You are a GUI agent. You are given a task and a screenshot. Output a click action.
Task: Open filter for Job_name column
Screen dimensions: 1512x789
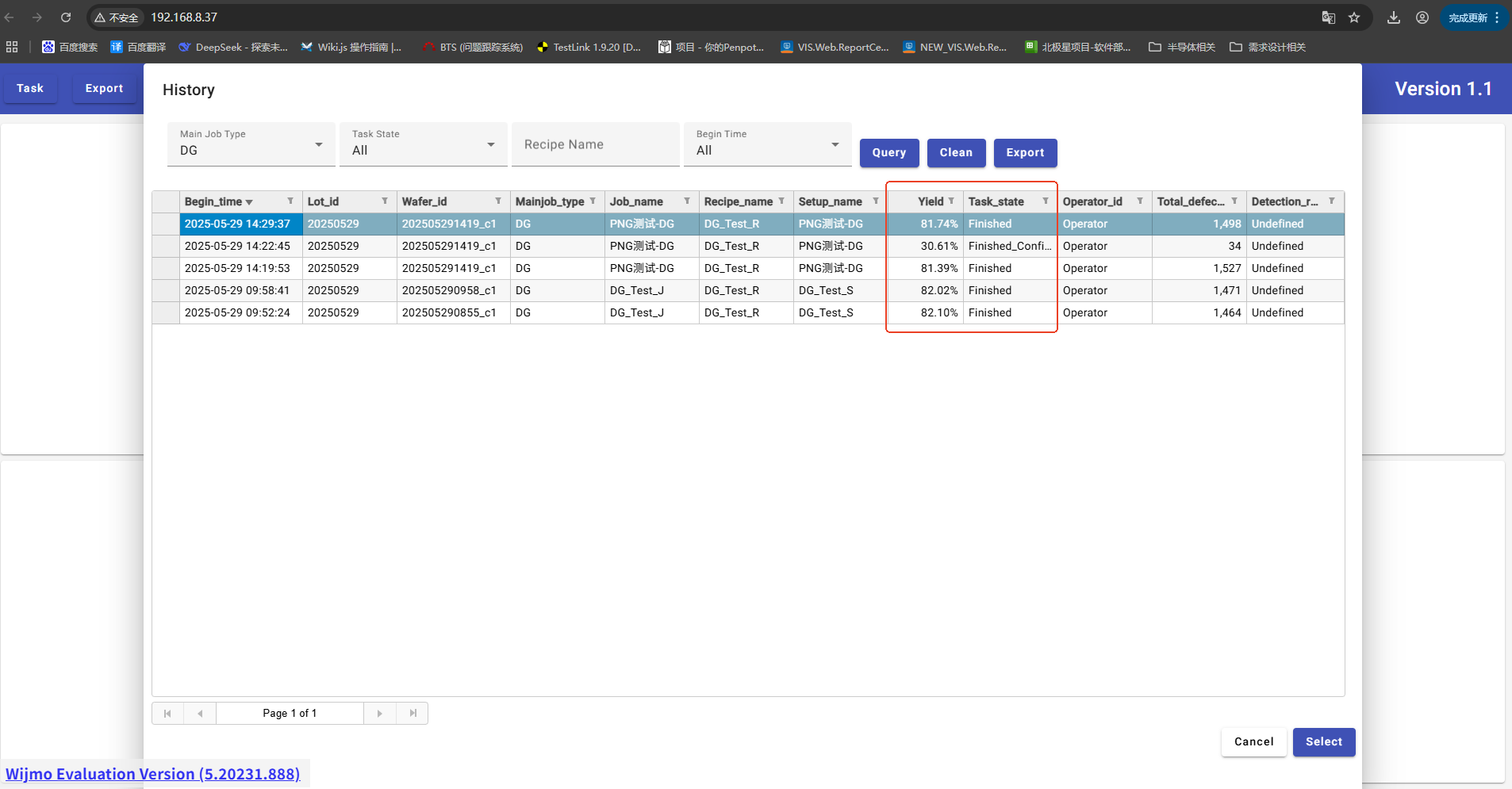(687, 201)
